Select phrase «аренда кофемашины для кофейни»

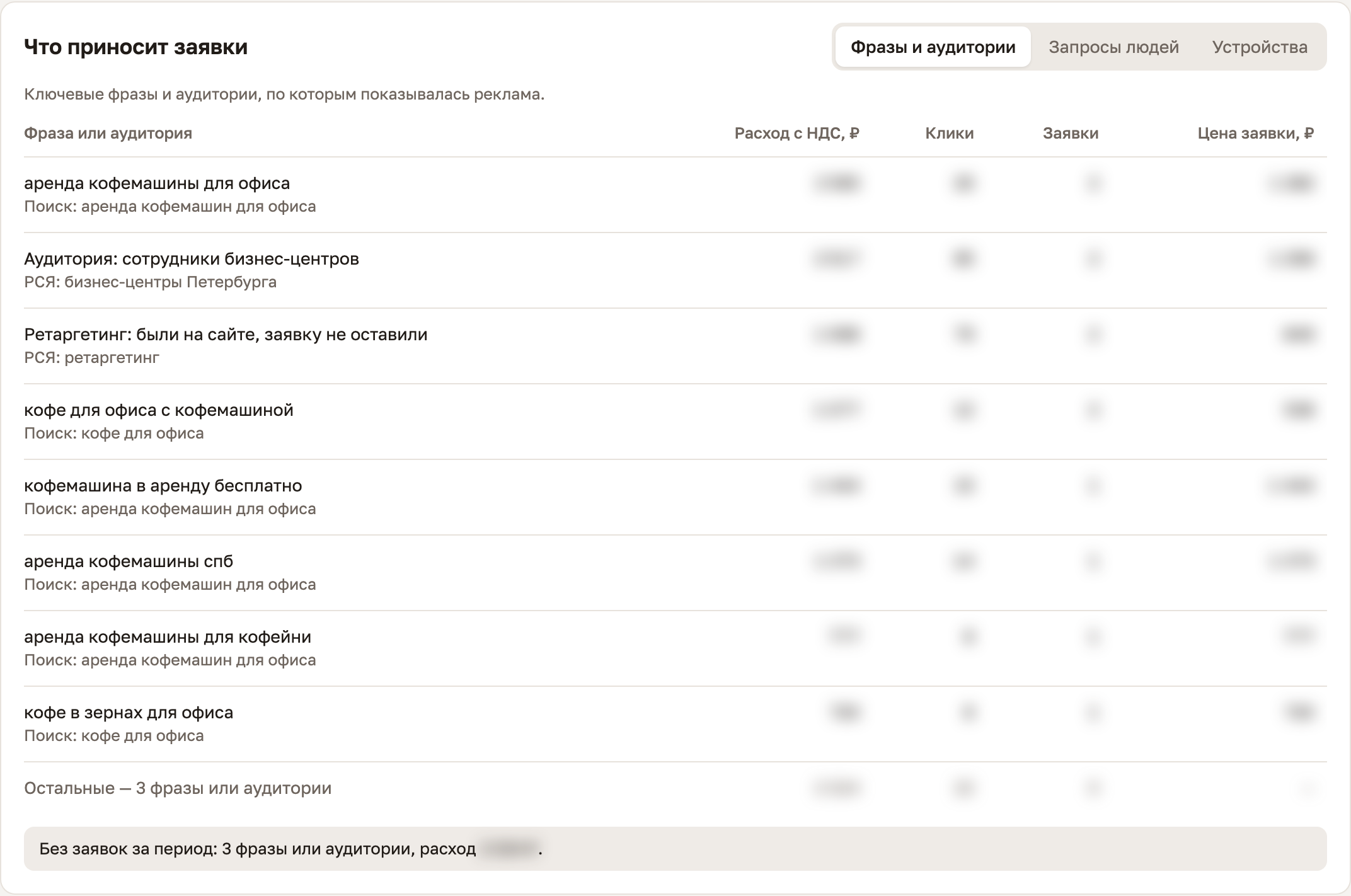[168, 637]
